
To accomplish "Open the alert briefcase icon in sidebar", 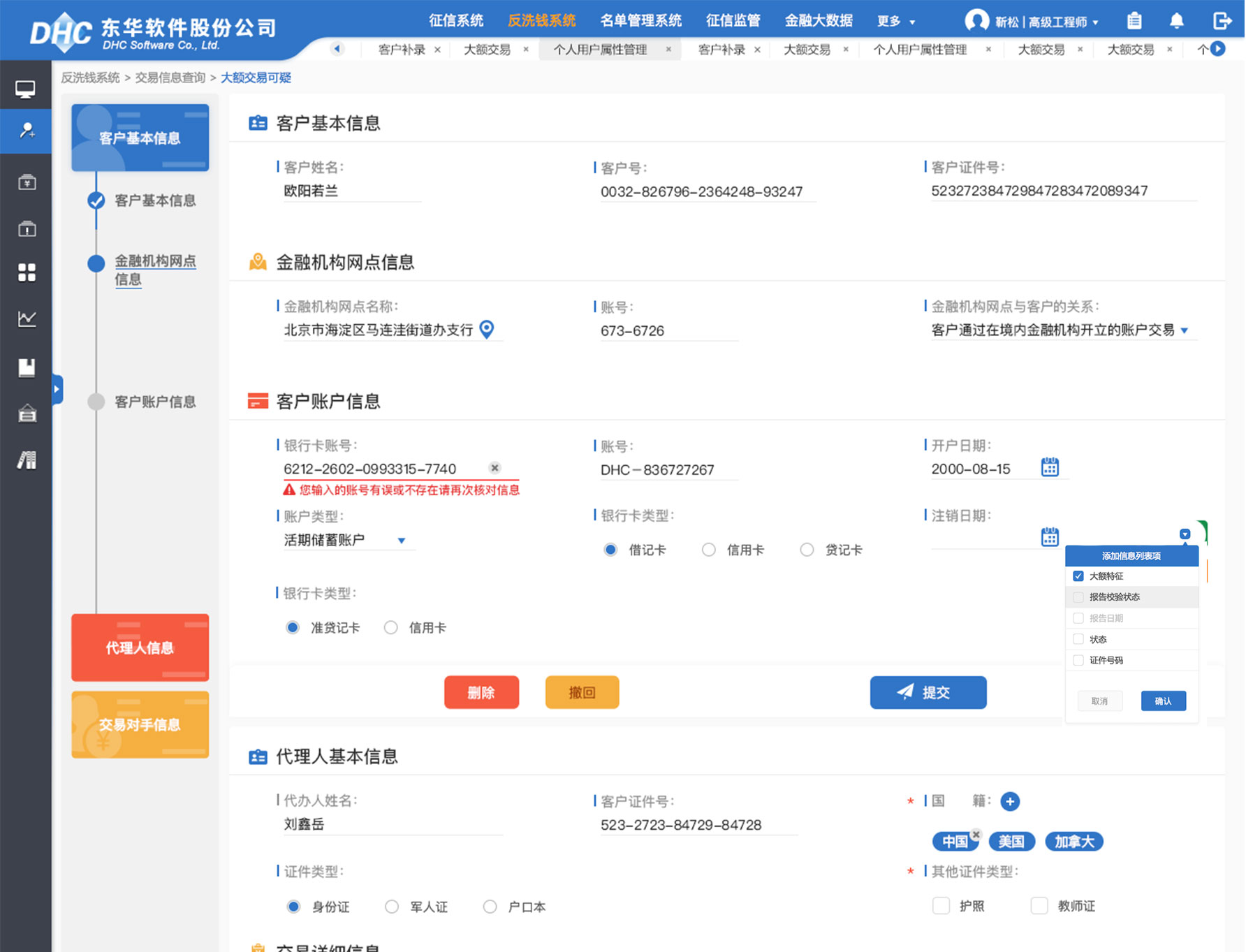I will (x=26, y=228).
